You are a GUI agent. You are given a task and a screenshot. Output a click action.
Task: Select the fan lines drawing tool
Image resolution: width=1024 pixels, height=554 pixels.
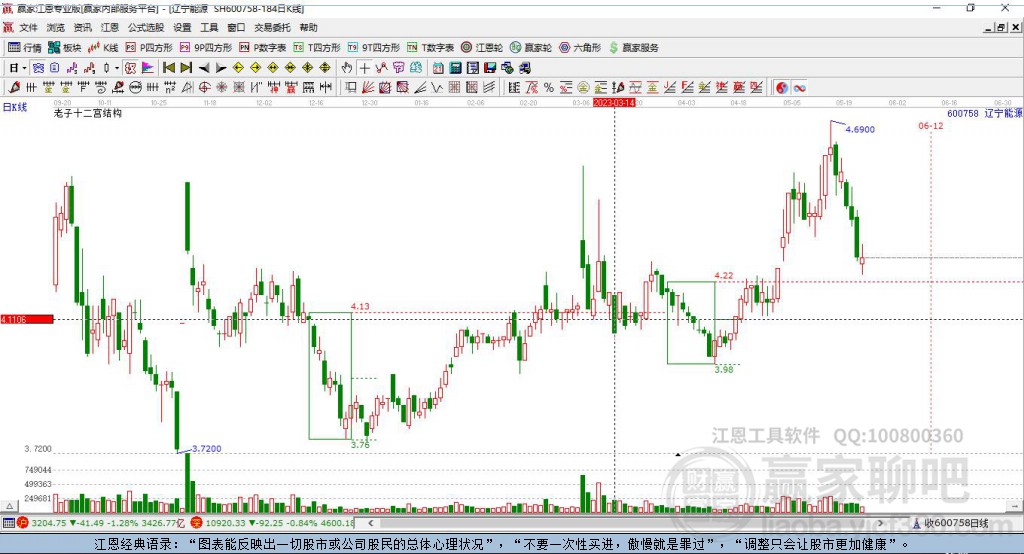pos(368,87)
